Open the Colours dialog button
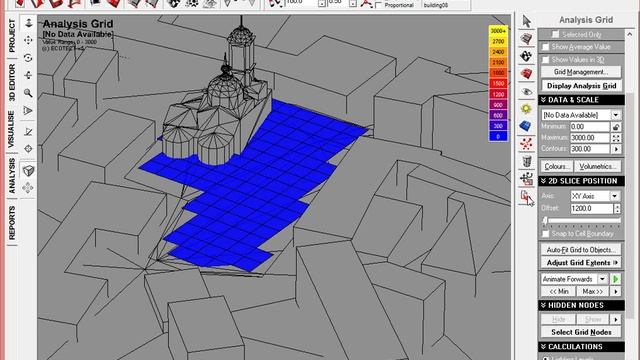This screenshot has height=360, width=640. tap(557, 167)
